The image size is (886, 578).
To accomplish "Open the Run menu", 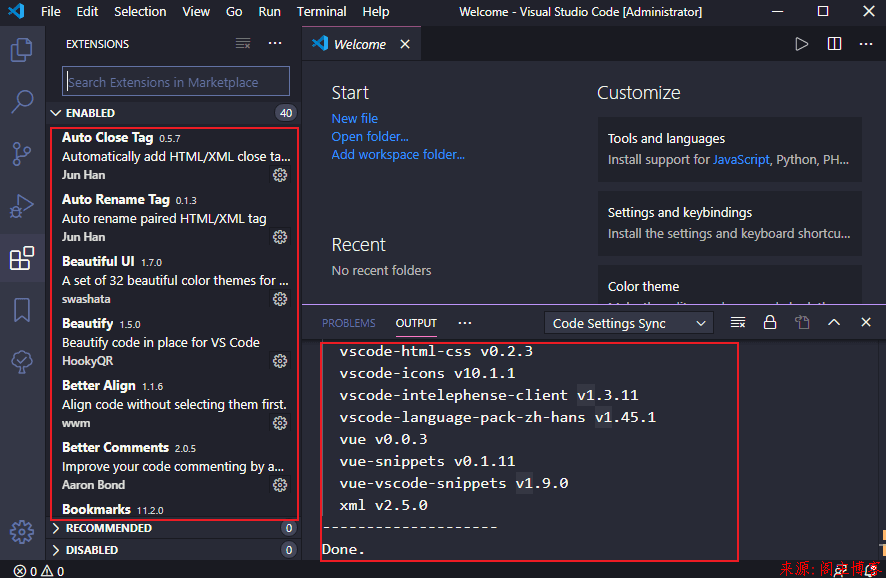I will click(x=270, y=12).
